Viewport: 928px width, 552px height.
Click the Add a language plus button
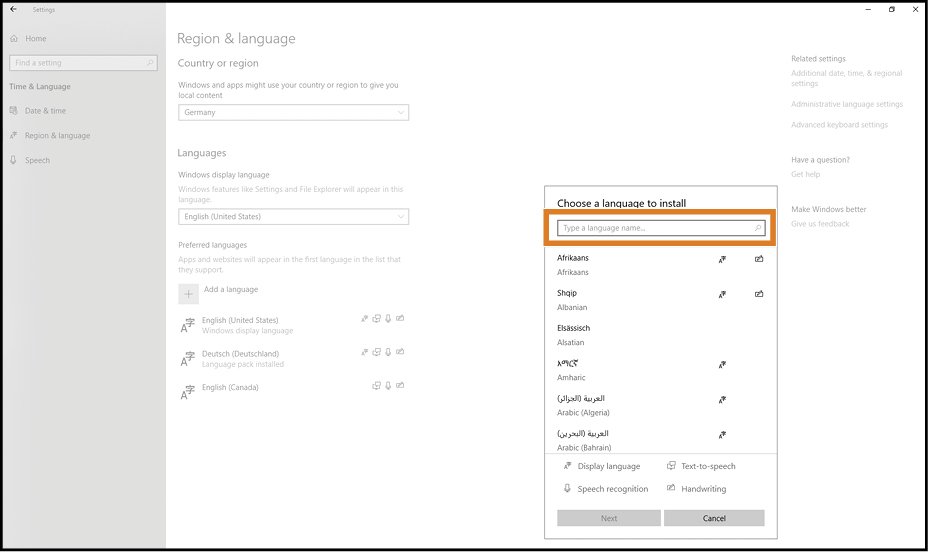coord(188,293)
